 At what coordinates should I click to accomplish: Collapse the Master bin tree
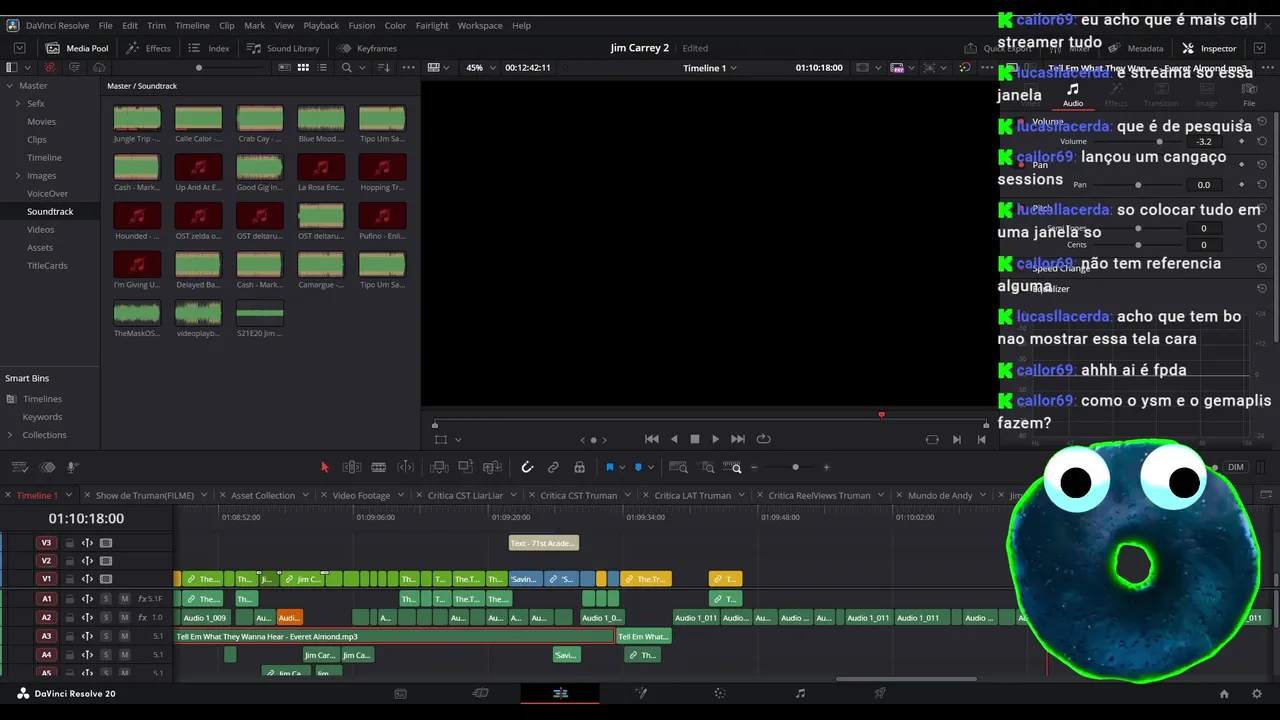coord(9,86)
